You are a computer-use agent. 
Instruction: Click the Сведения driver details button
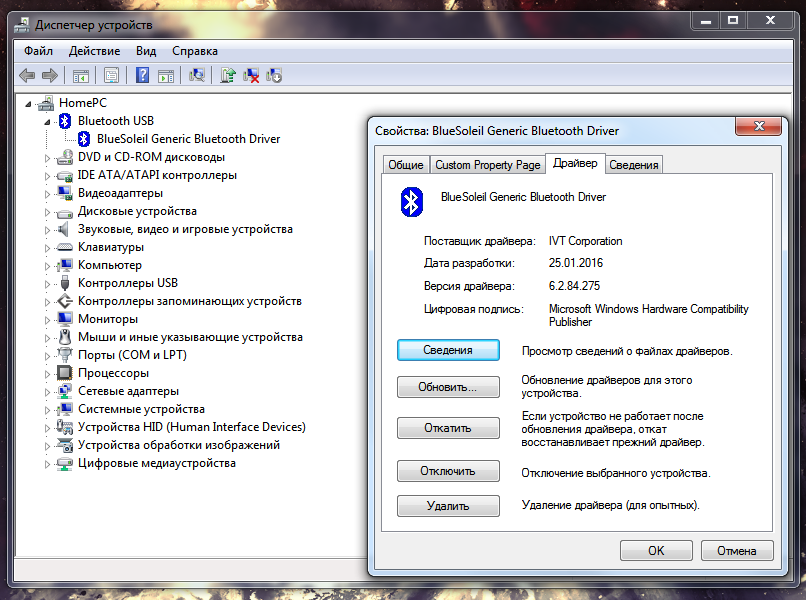point(448,350)
